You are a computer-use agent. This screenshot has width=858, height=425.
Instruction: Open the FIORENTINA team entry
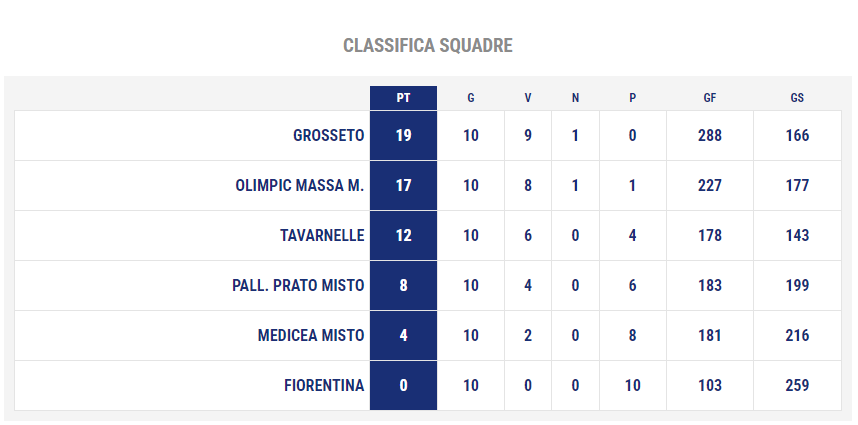324,386
